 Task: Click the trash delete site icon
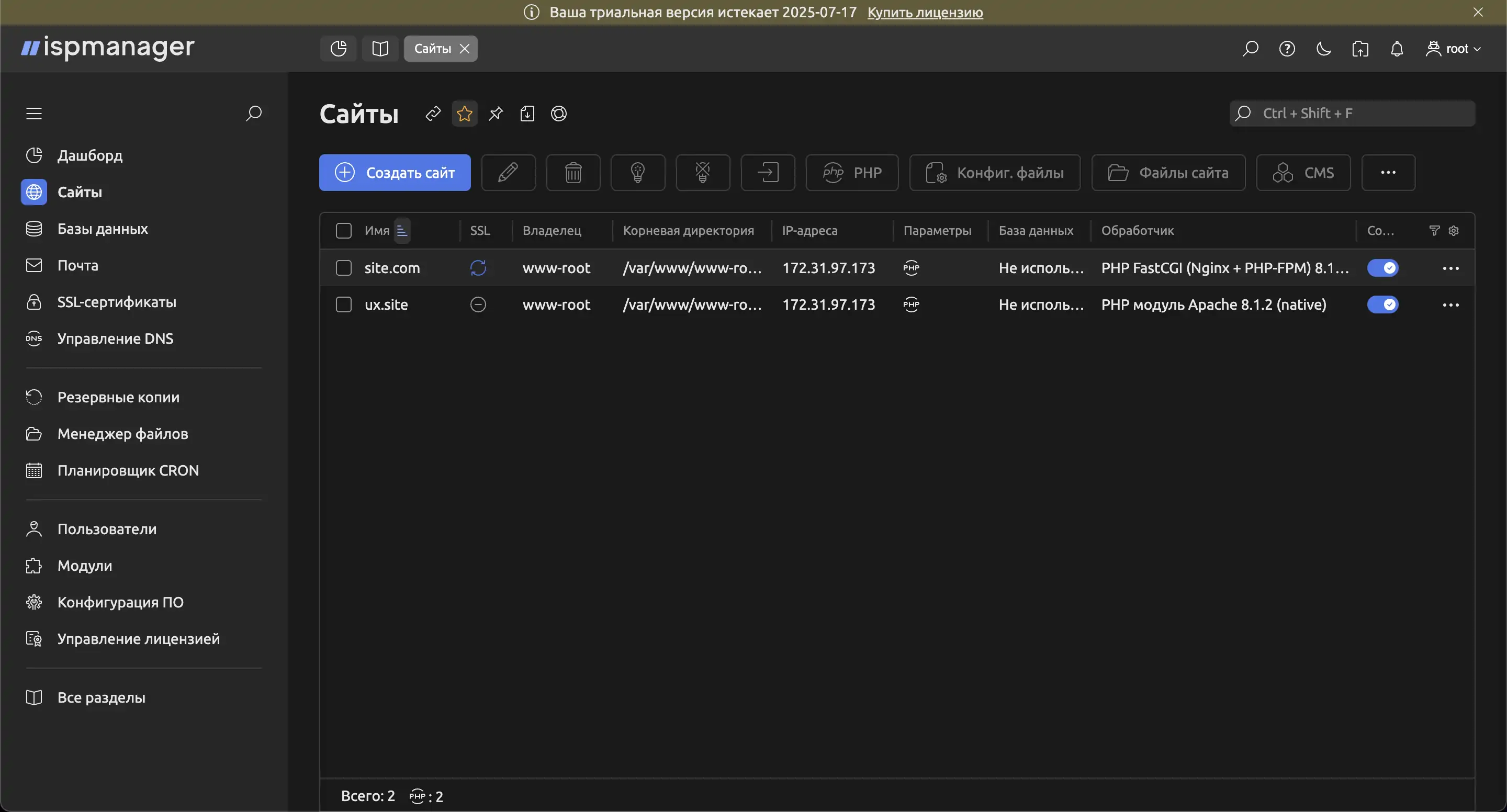coord(573,173)
